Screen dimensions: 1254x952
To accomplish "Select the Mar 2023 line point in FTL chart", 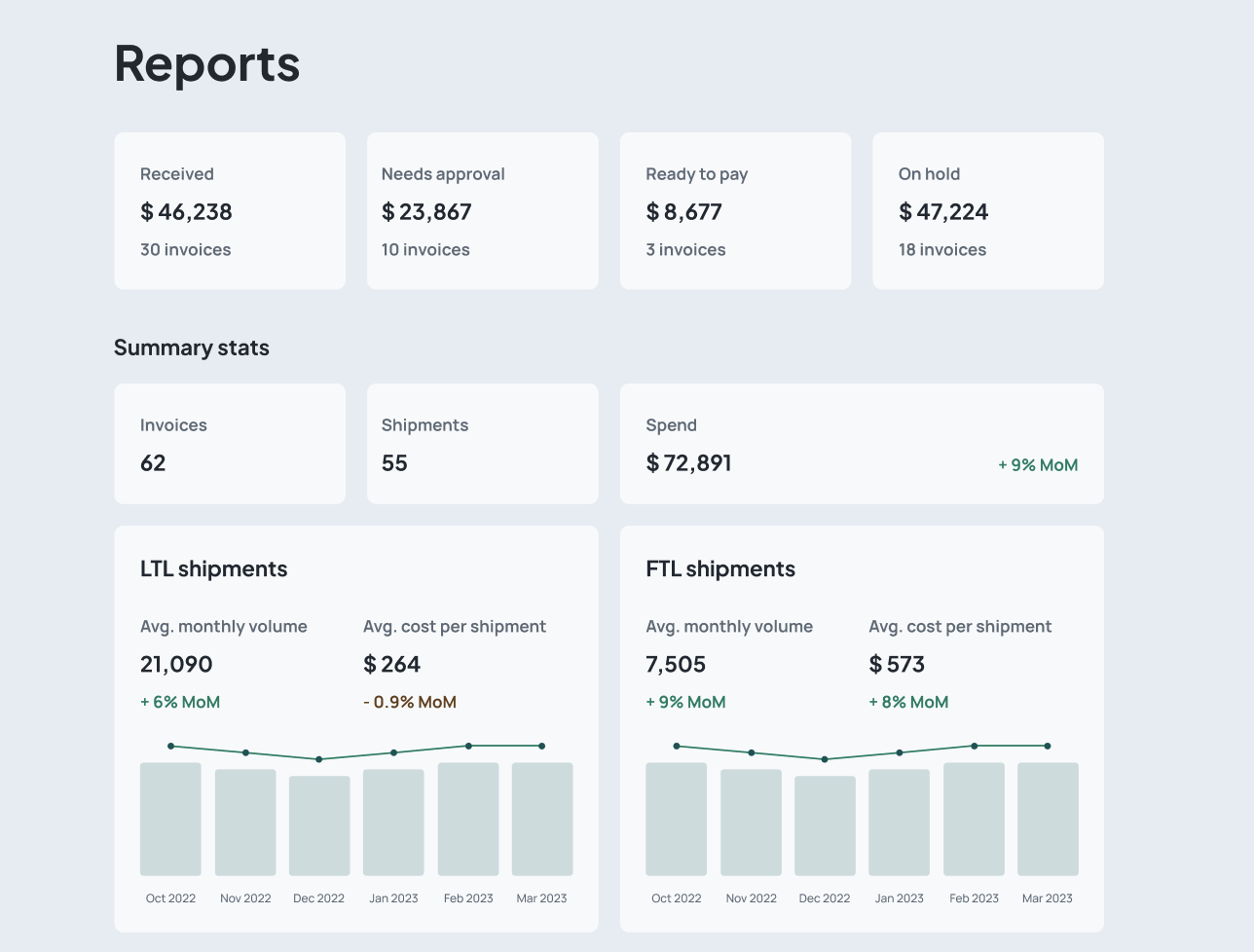I will (1048, 746).
